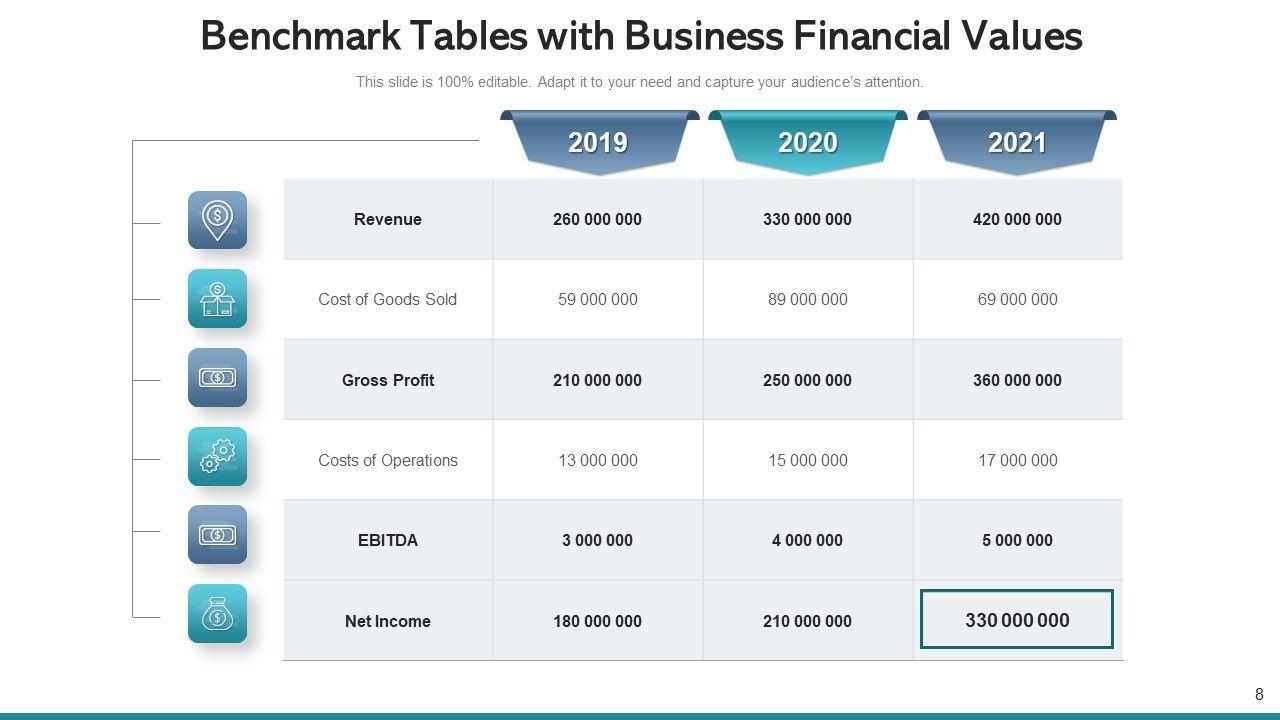The height and width of the screenshot is (720, 1280).
Task: Select the Cost of Goods Sold box icon
Action: coord(217,299)
